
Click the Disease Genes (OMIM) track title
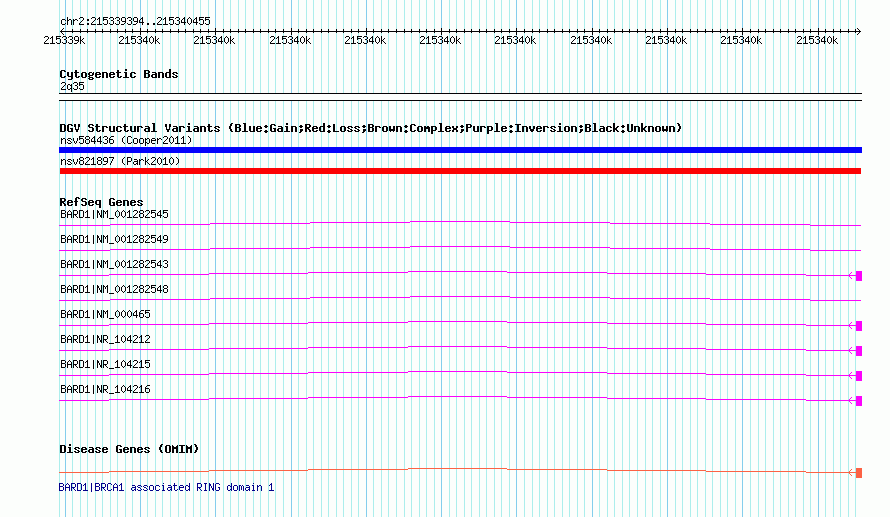(x=129, y=449)
